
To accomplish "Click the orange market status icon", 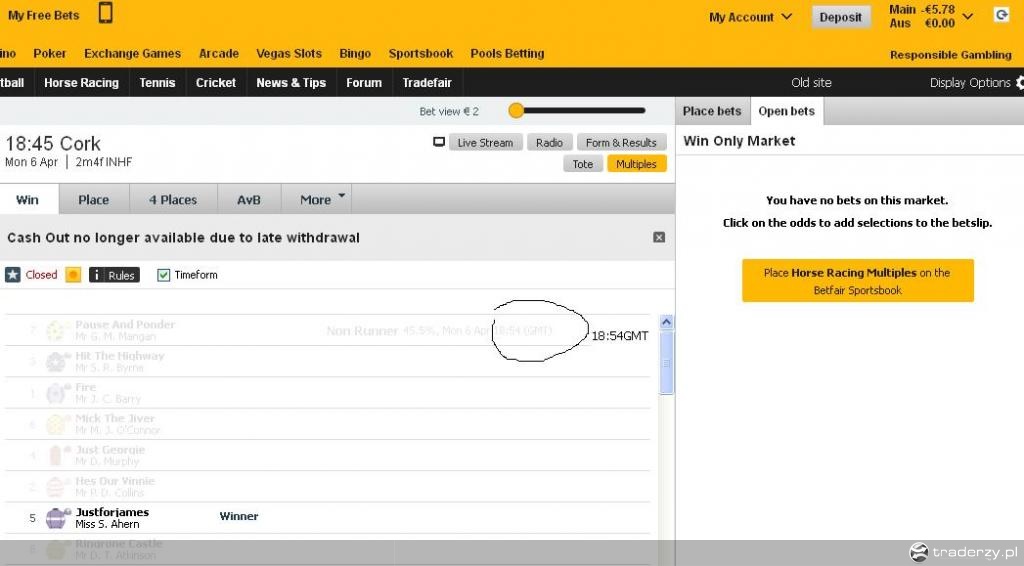I will coord(73,275).
